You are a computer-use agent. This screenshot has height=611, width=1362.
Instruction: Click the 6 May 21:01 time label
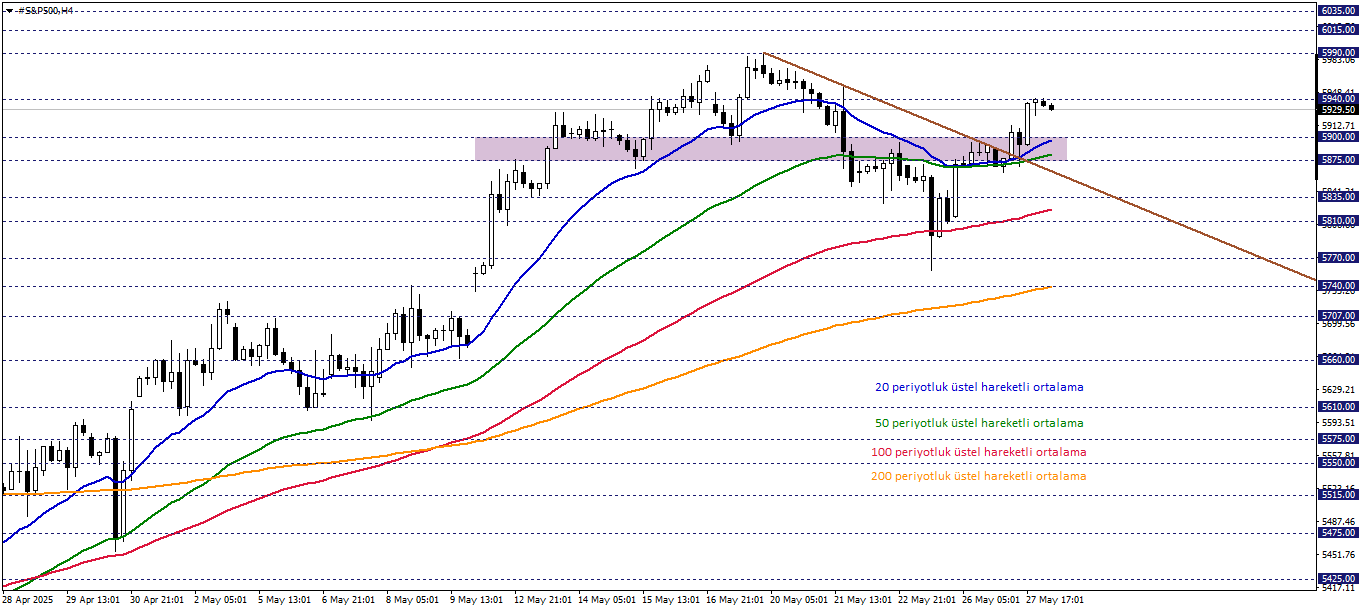[x=349, y=600]
